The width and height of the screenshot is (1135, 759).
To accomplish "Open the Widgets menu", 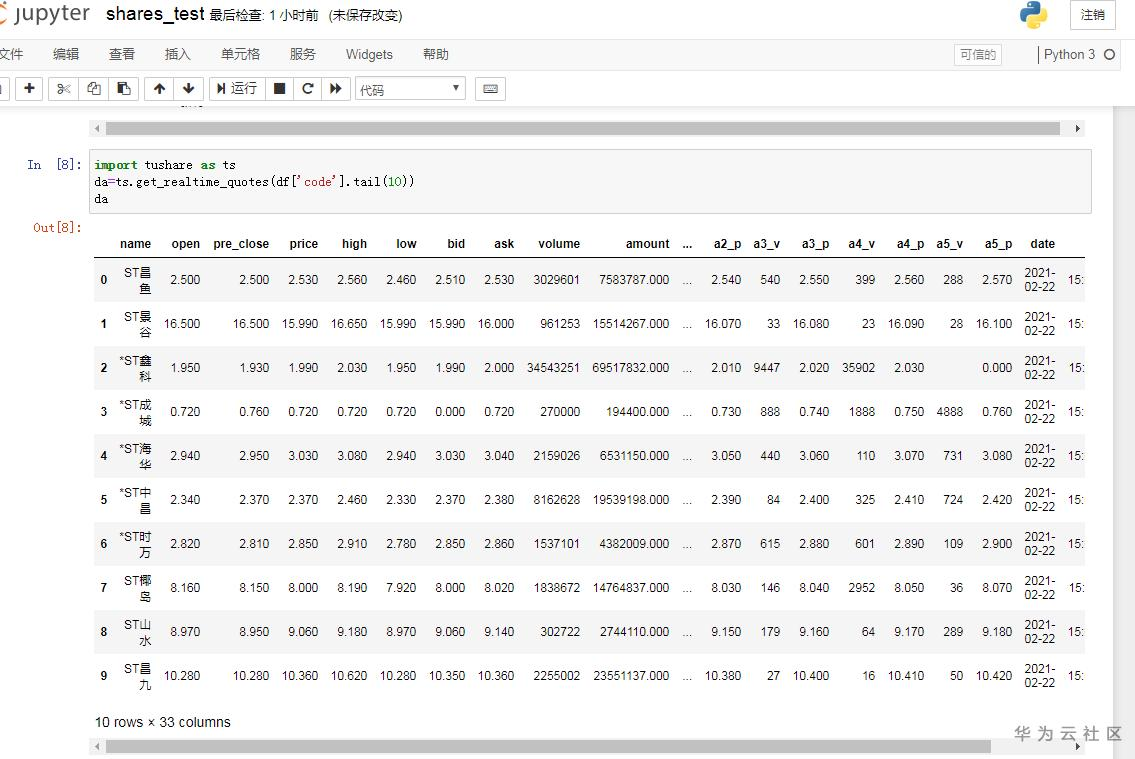I will 369,54.
